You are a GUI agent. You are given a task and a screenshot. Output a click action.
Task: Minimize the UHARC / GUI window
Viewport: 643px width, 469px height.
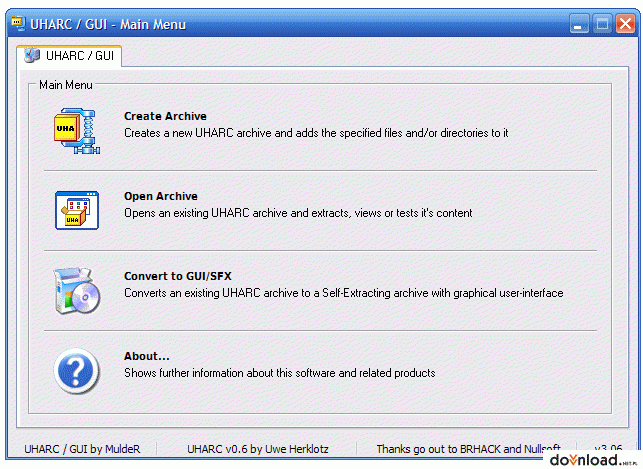click(579, 24)
